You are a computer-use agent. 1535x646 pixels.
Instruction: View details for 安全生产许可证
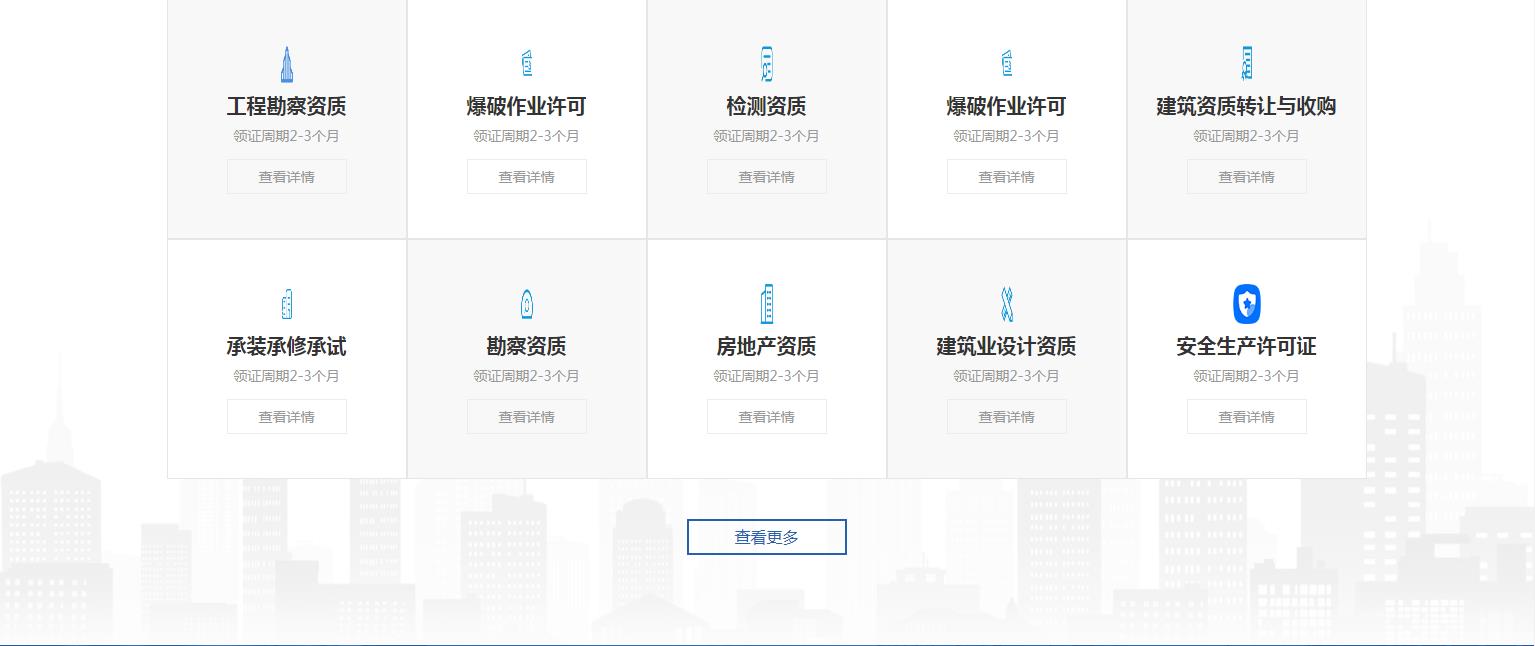pos(1246,417)
